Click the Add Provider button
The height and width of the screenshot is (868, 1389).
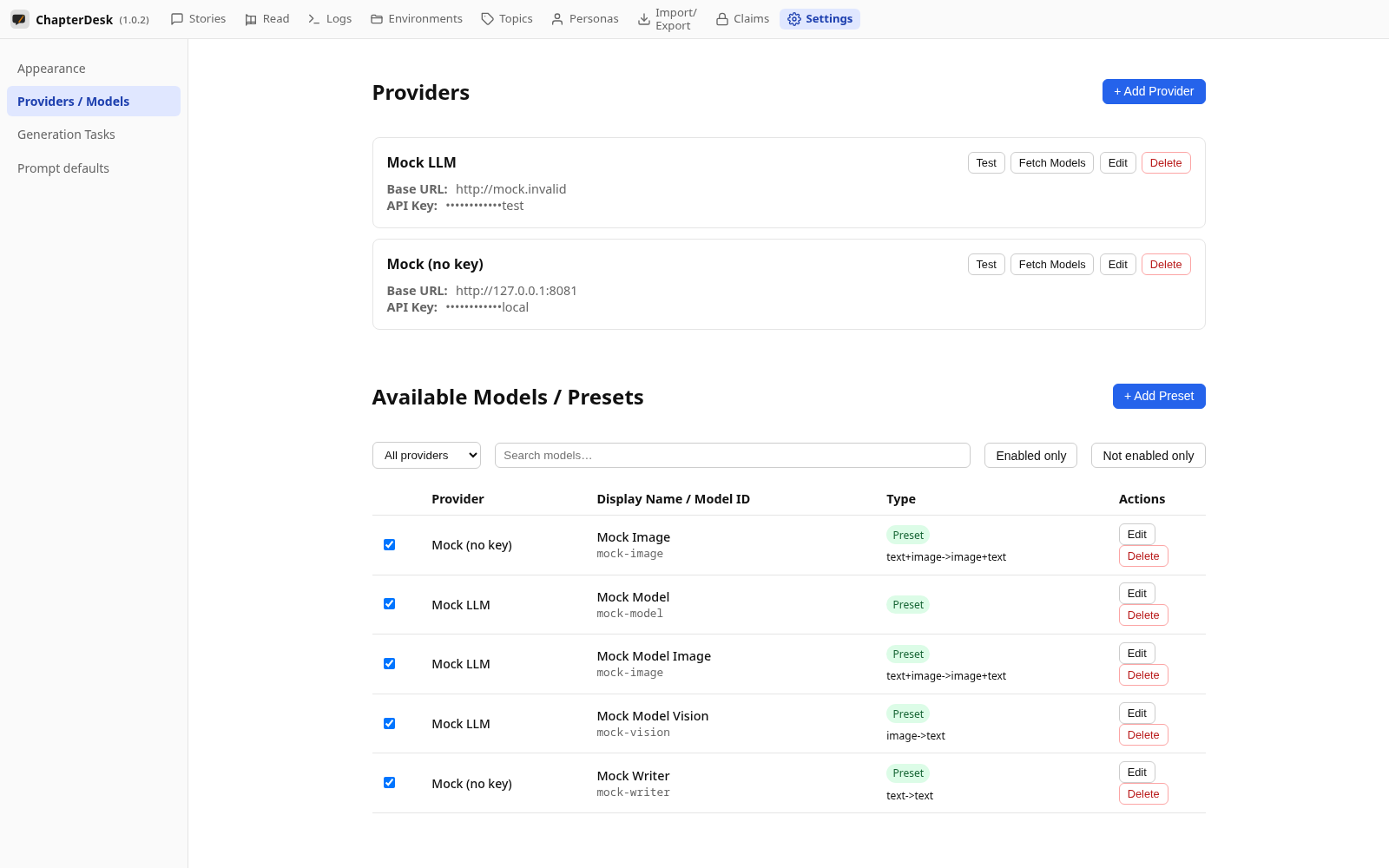[x=1154, y=91]
